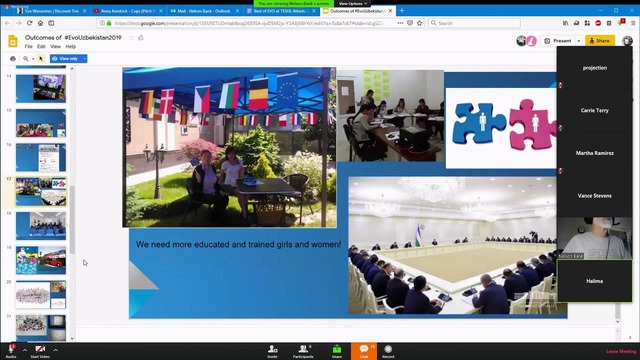This screenshot has width=640, height=360.
Task: Click the webcam video participant tile
Action: [x=594, y=238]
